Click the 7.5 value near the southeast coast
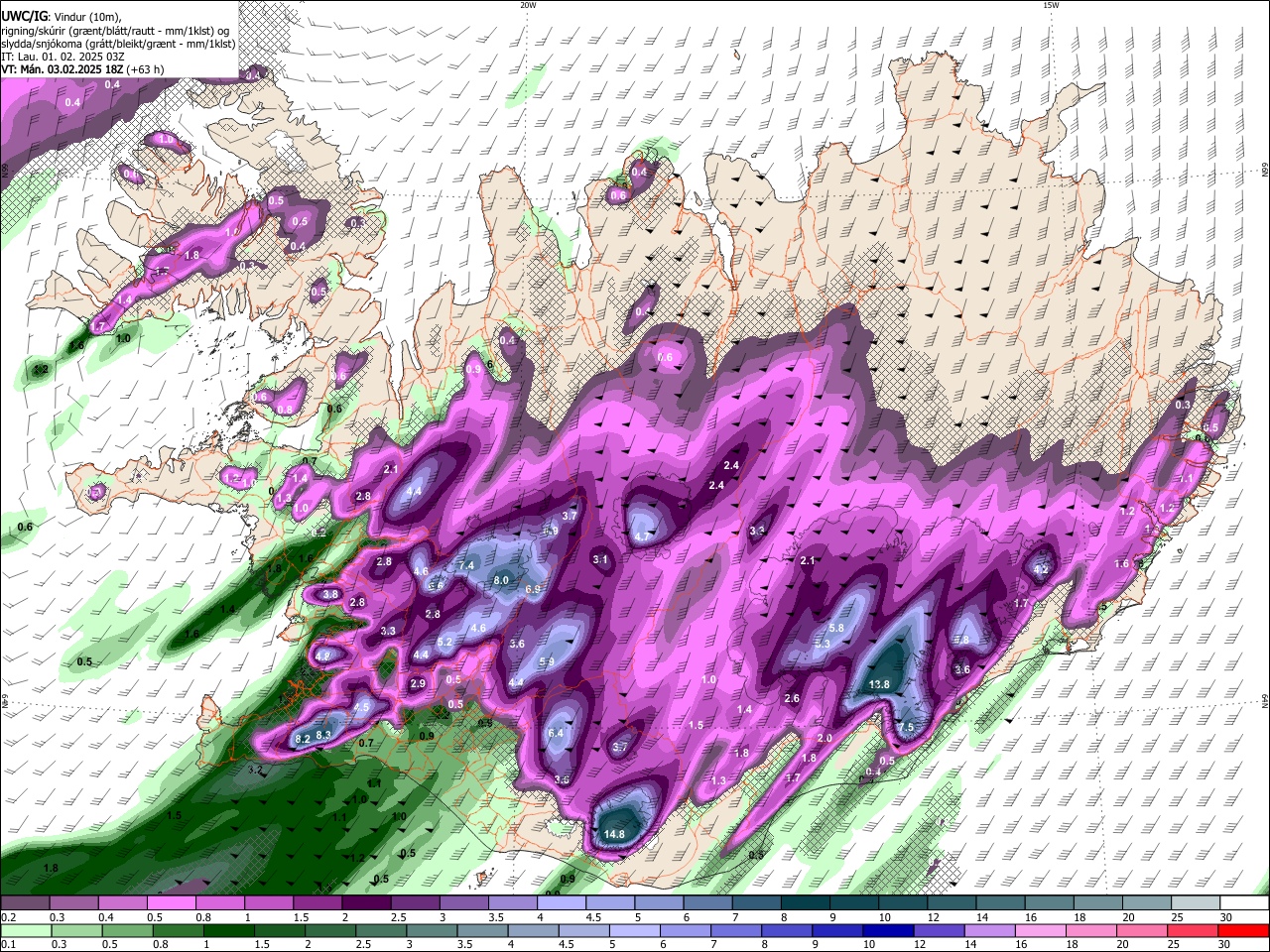 [906, 727]
